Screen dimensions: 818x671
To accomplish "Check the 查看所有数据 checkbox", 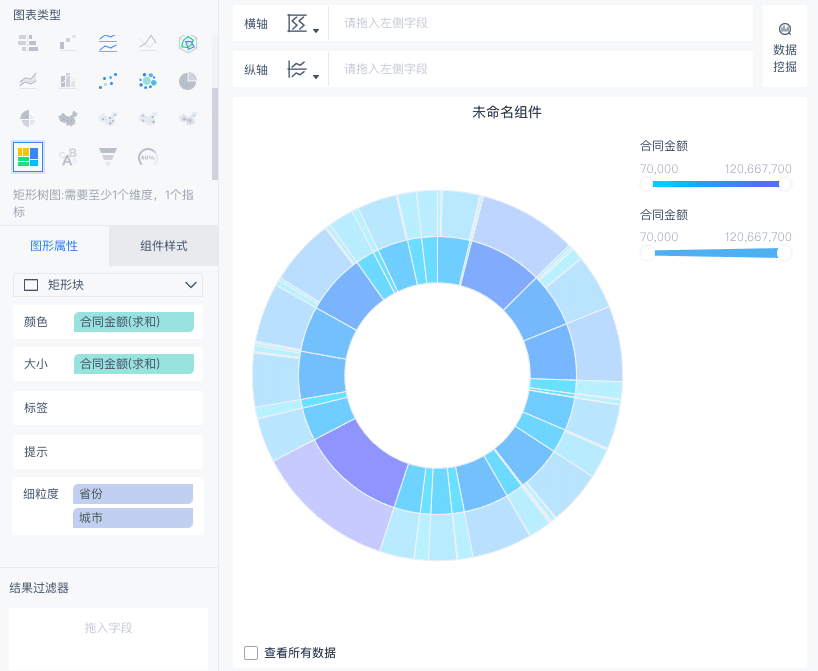I will tap(251, 653).
